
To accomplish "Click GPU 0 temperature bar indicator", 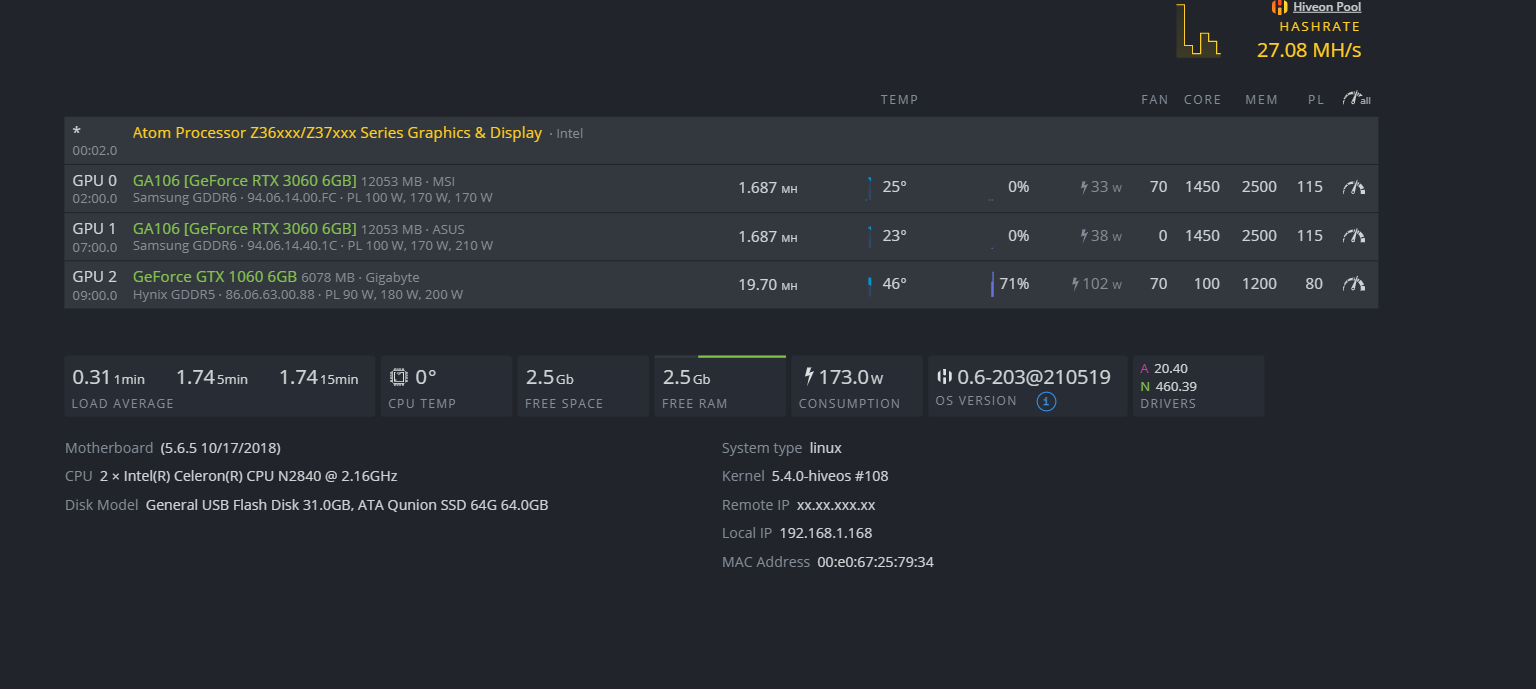I will pos(869,188).
